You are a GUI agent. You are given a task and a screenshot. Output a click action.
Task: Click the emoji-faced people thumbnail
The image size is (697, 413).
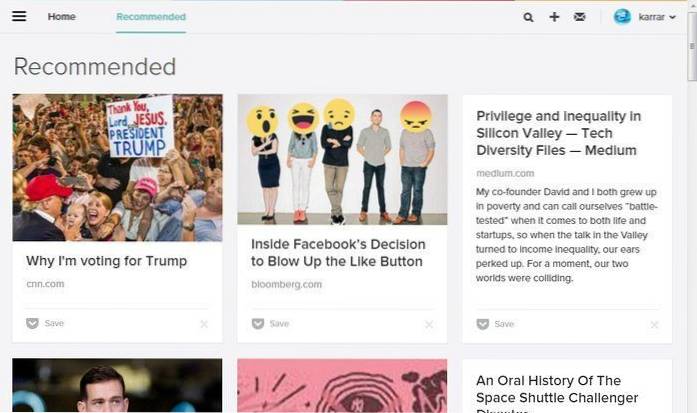pos(342,159)
